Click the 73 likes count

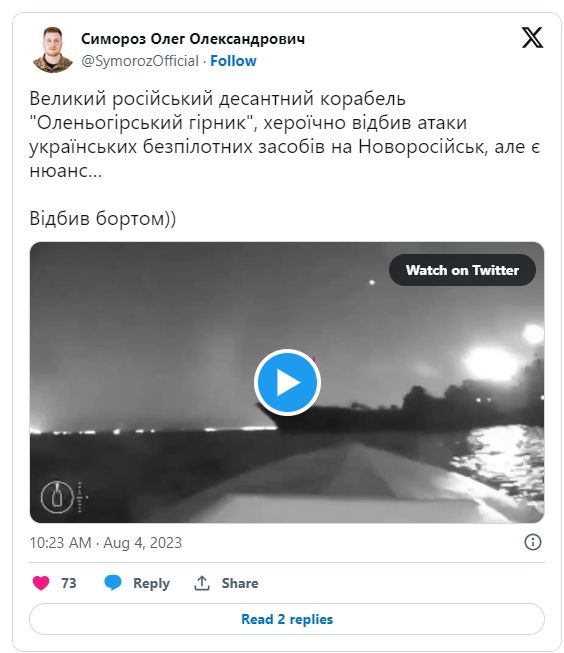point(69,583)
